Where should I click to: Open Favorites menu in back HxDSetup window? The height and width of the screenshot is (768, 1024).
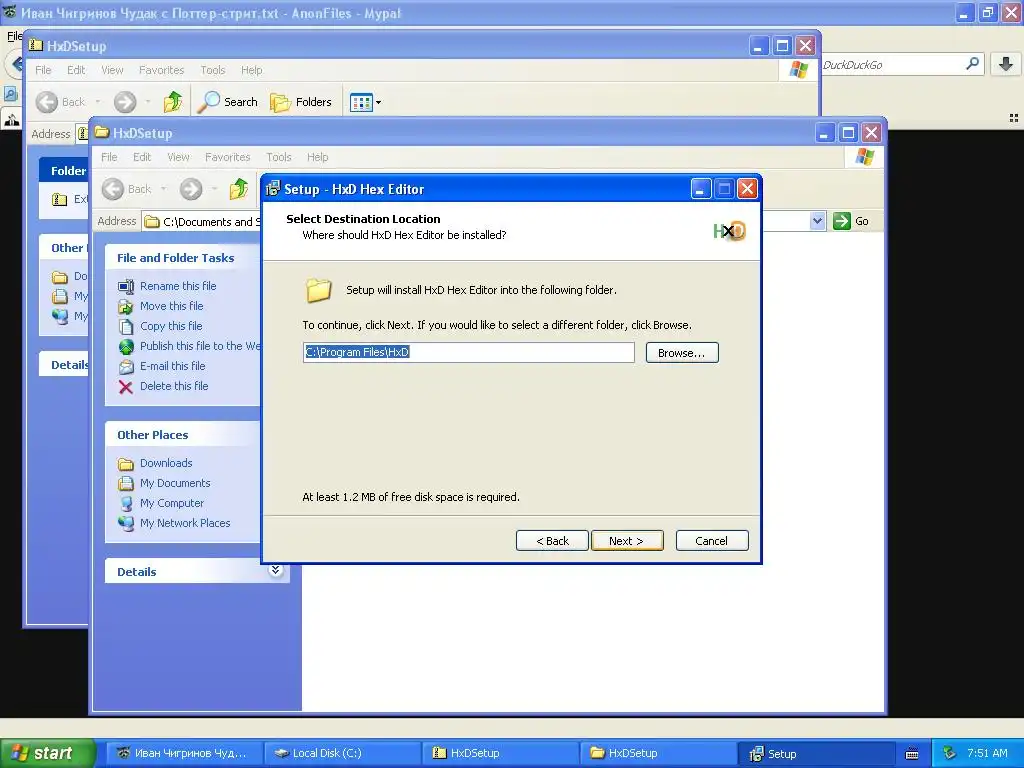161,70
